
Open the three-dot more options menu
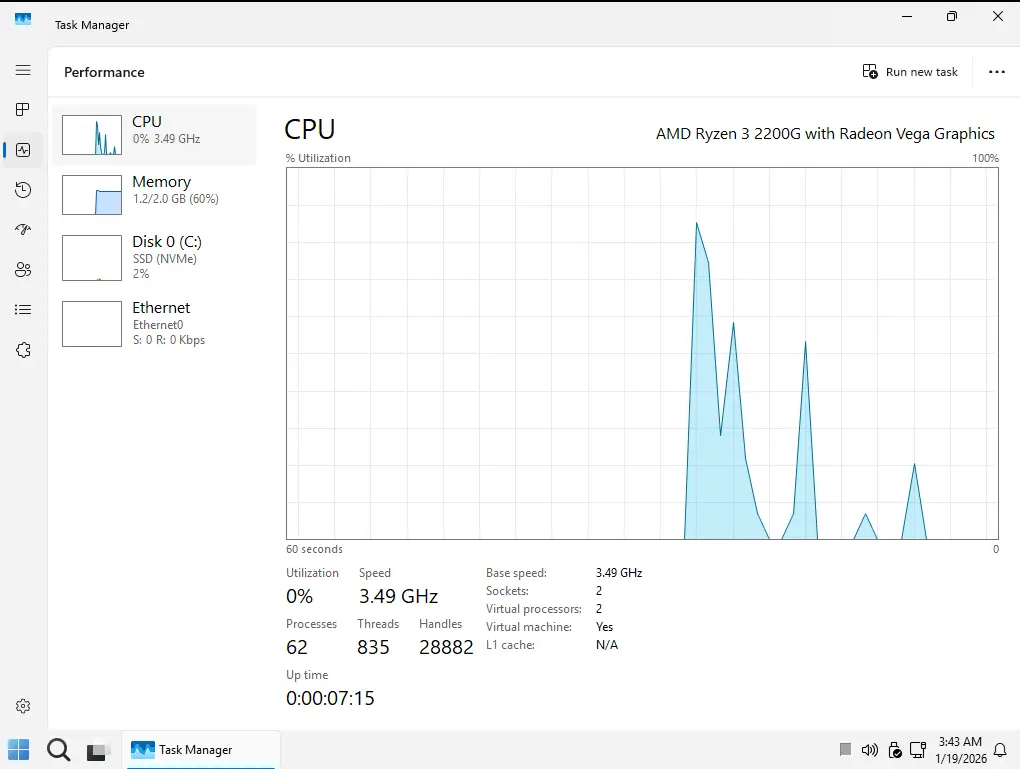coord(997,72)
